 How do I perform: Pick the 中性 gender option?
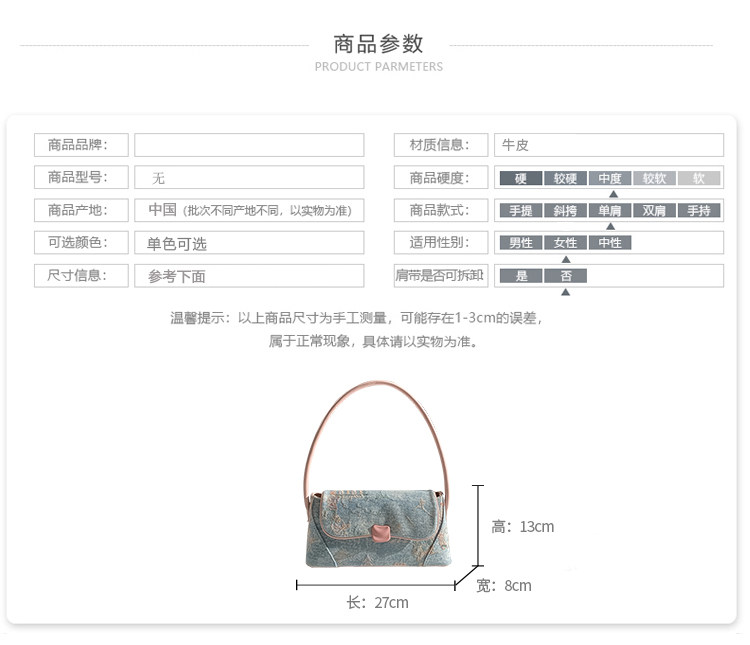coord(610,243)
